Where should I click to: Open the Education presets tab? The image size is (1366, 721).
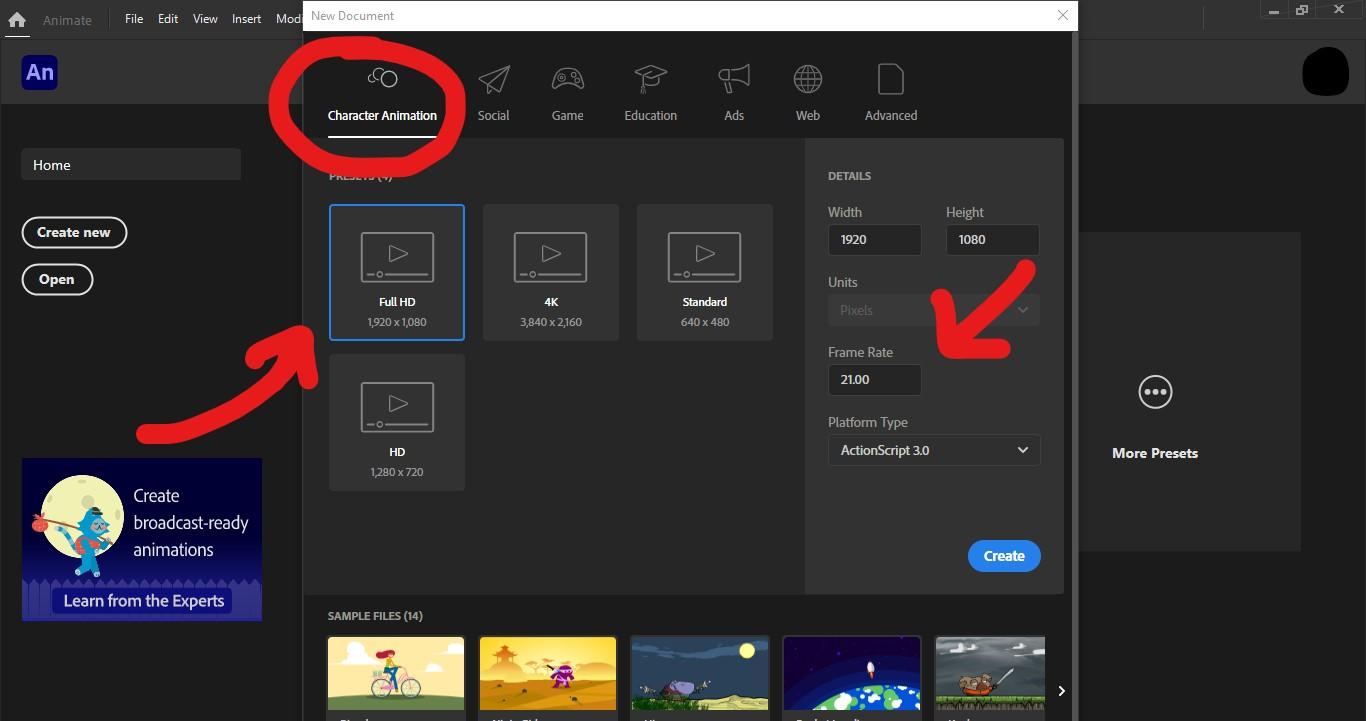coord(650,95)
